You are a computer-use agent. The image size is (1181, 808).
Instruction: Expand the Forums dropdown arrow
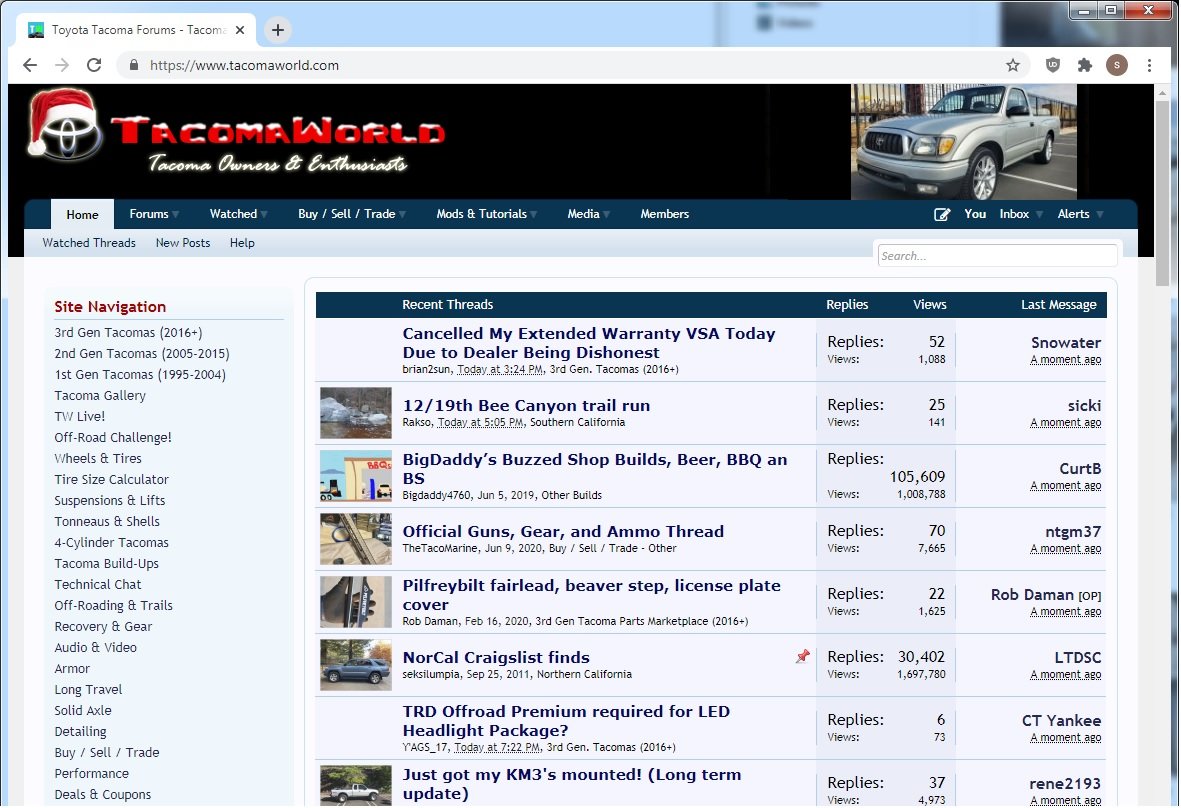click(x=175, y=215)
